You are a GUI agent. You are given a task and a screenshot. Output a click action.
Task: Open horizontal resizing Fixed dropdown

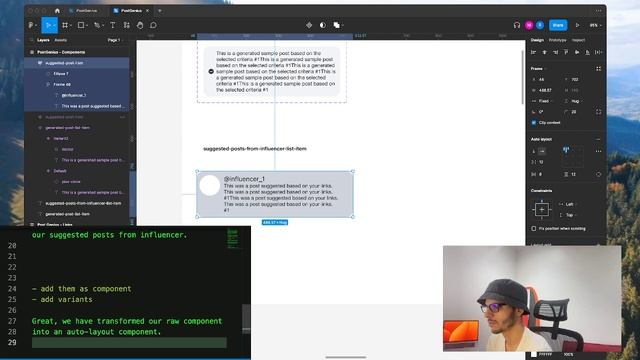tap(546, 101)
